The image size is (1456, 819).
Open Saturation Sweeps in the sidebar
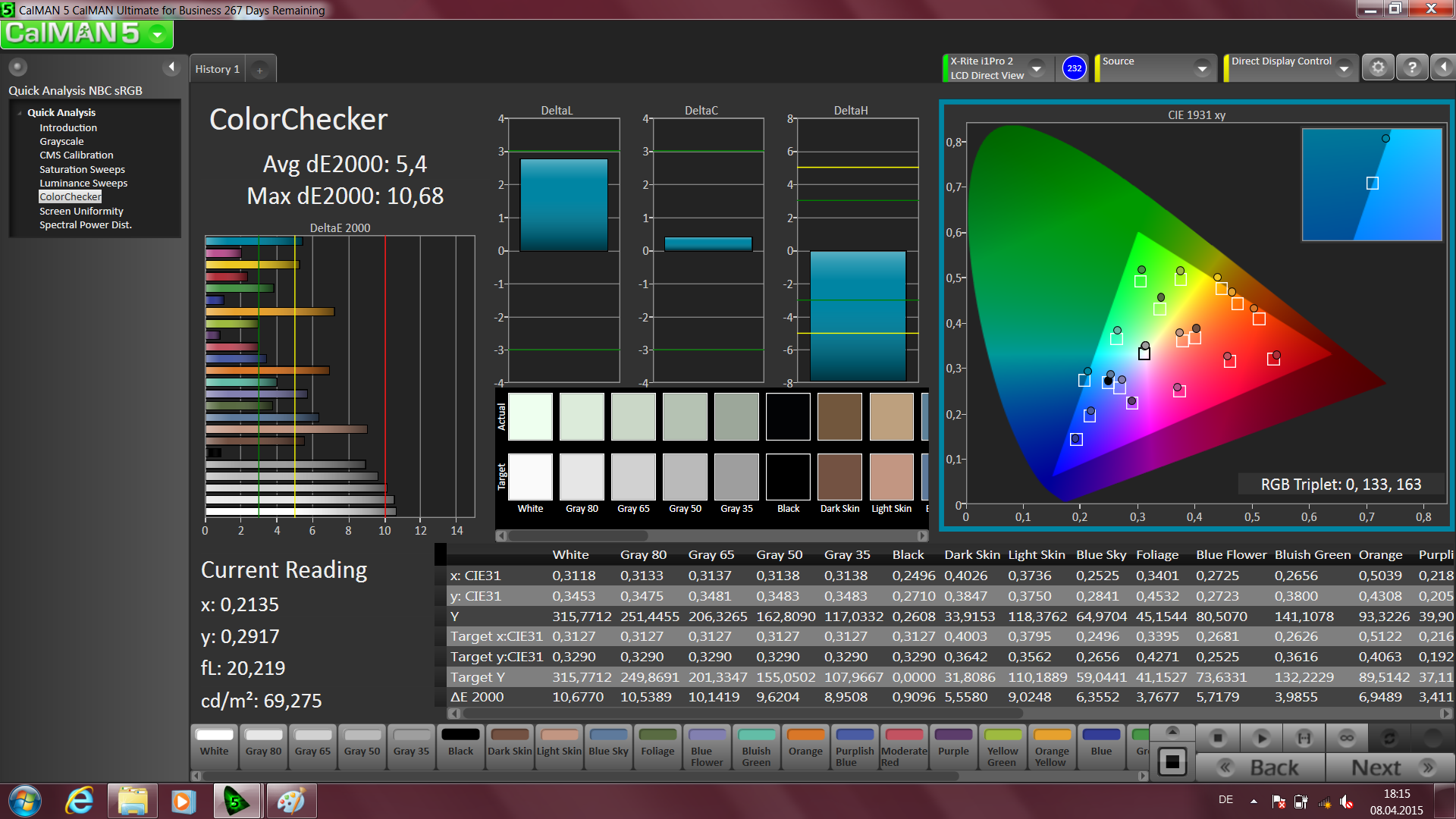point(82,169)
